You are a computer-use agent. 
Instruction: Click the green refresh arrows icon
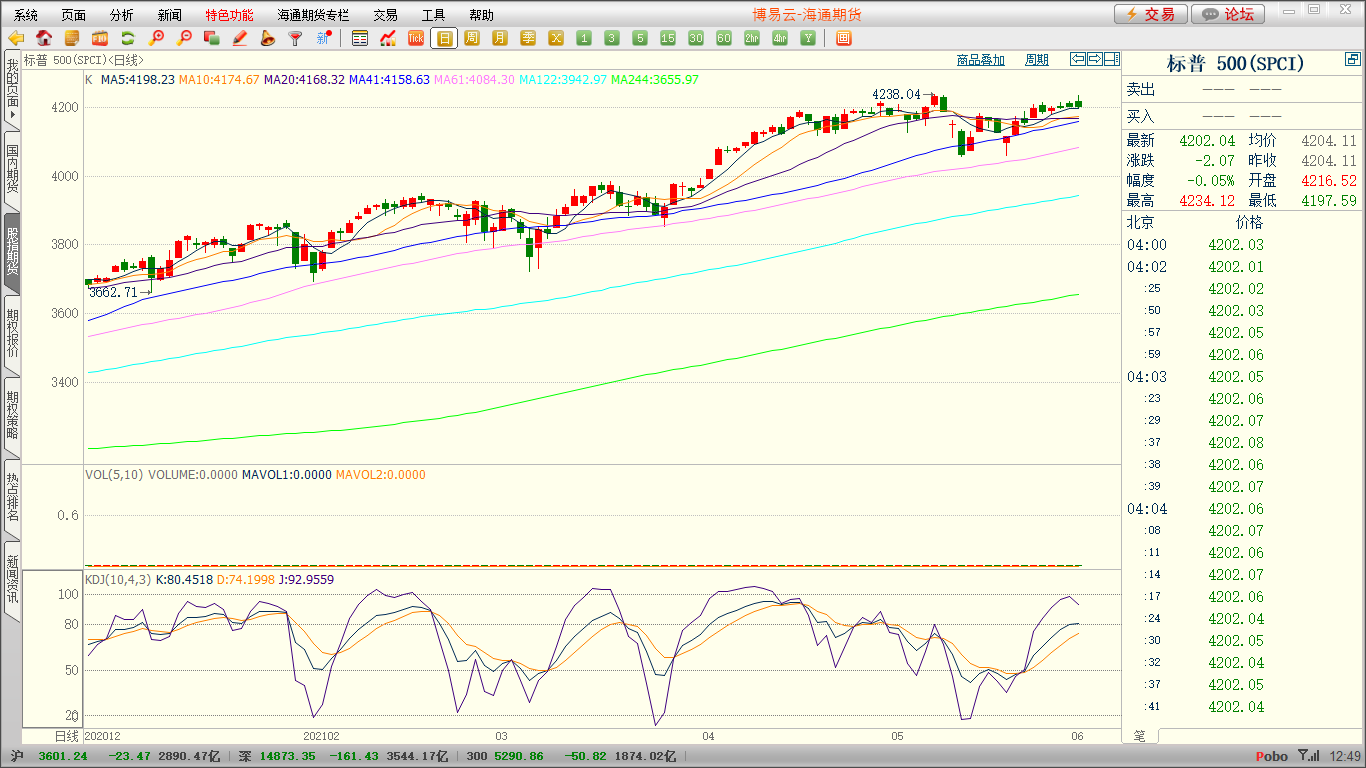pos(128,38)
